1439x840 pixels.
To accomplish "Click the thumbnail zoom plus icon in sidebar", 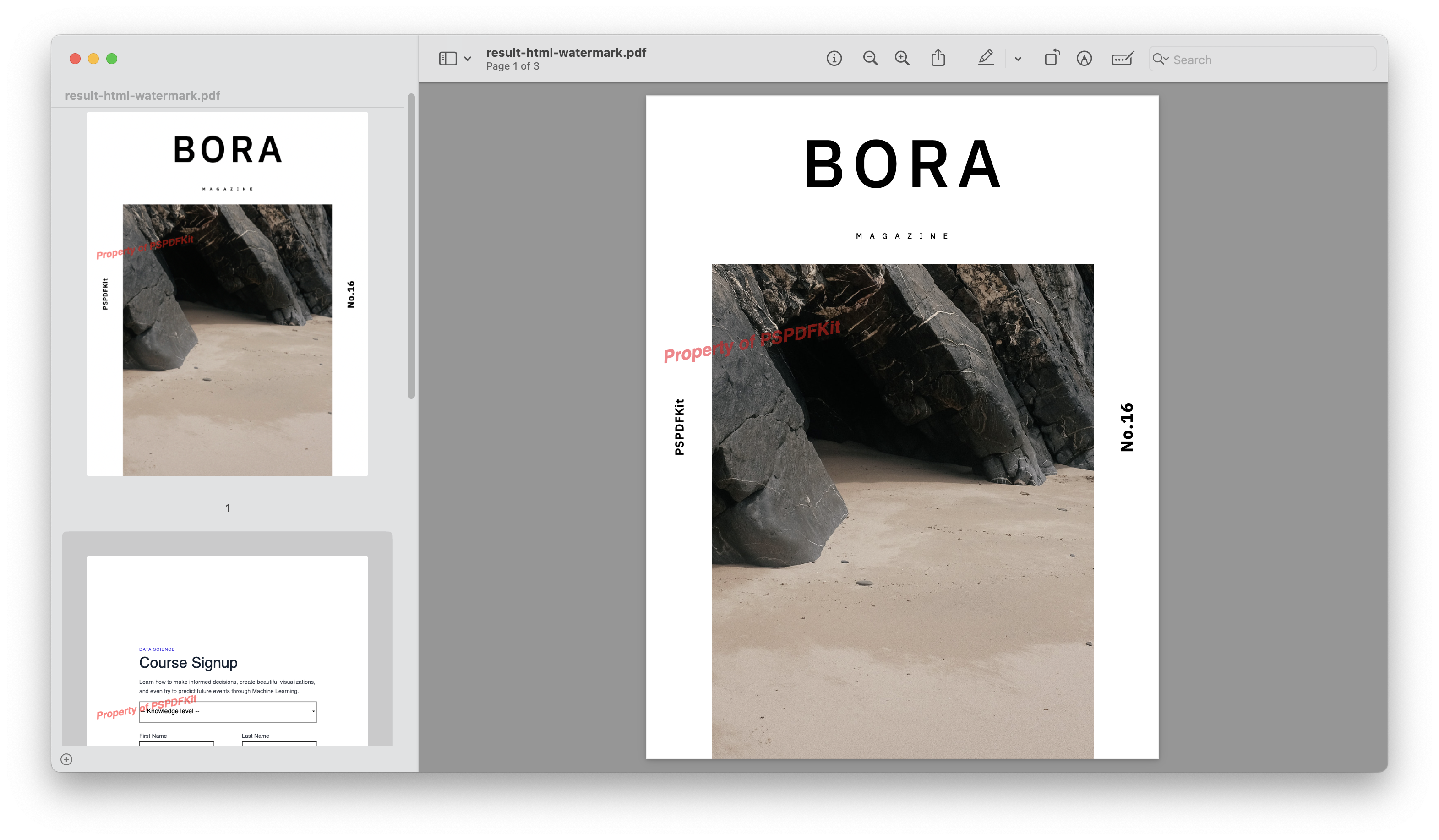I will point(66,759).
